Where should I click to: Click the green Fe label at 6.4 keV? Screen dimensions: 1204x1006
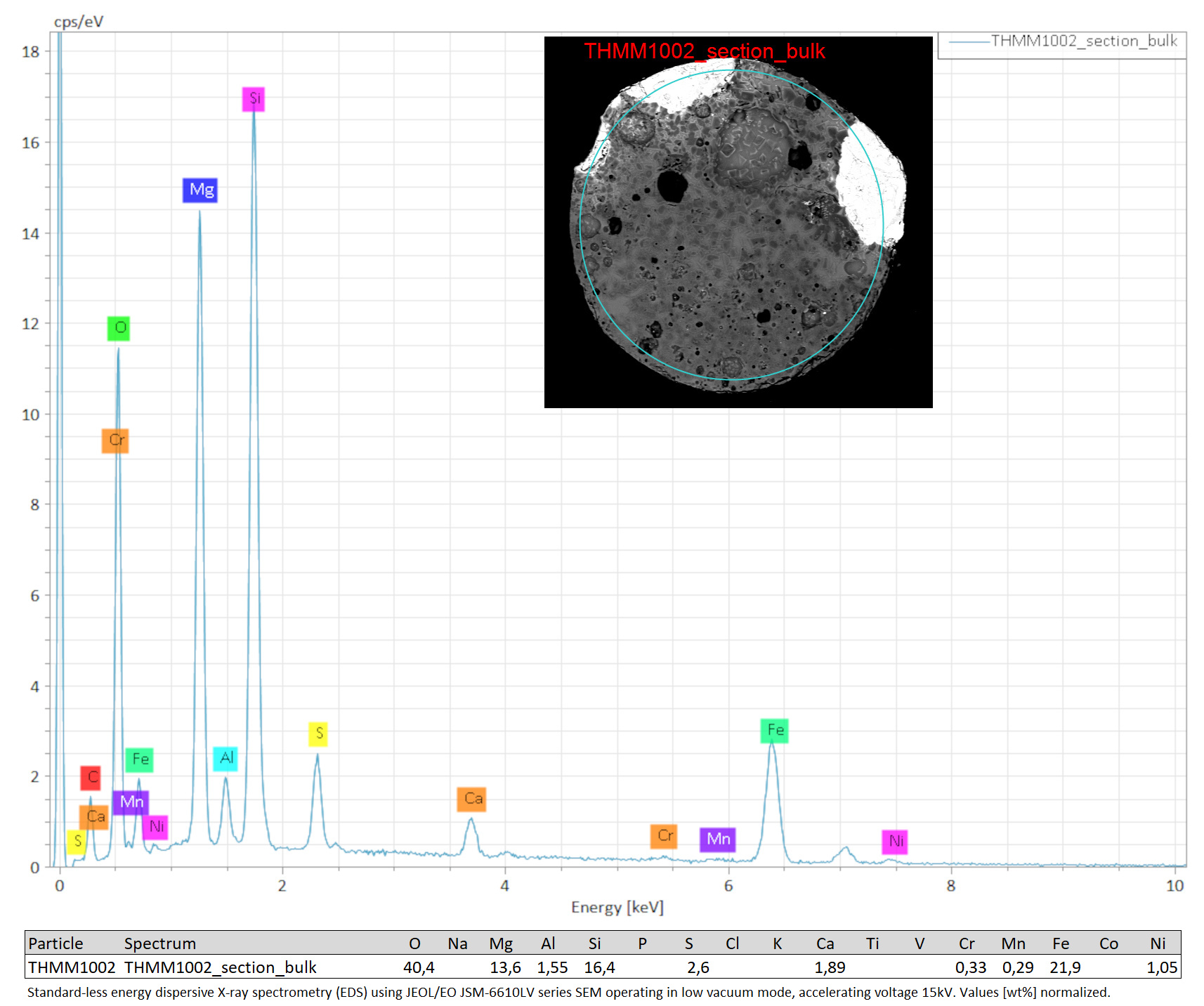pos(775,731)
